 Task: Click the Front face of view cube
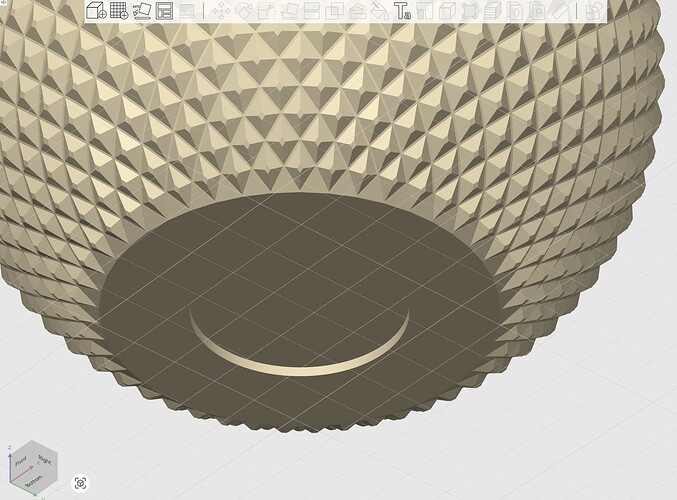[20, 462]
